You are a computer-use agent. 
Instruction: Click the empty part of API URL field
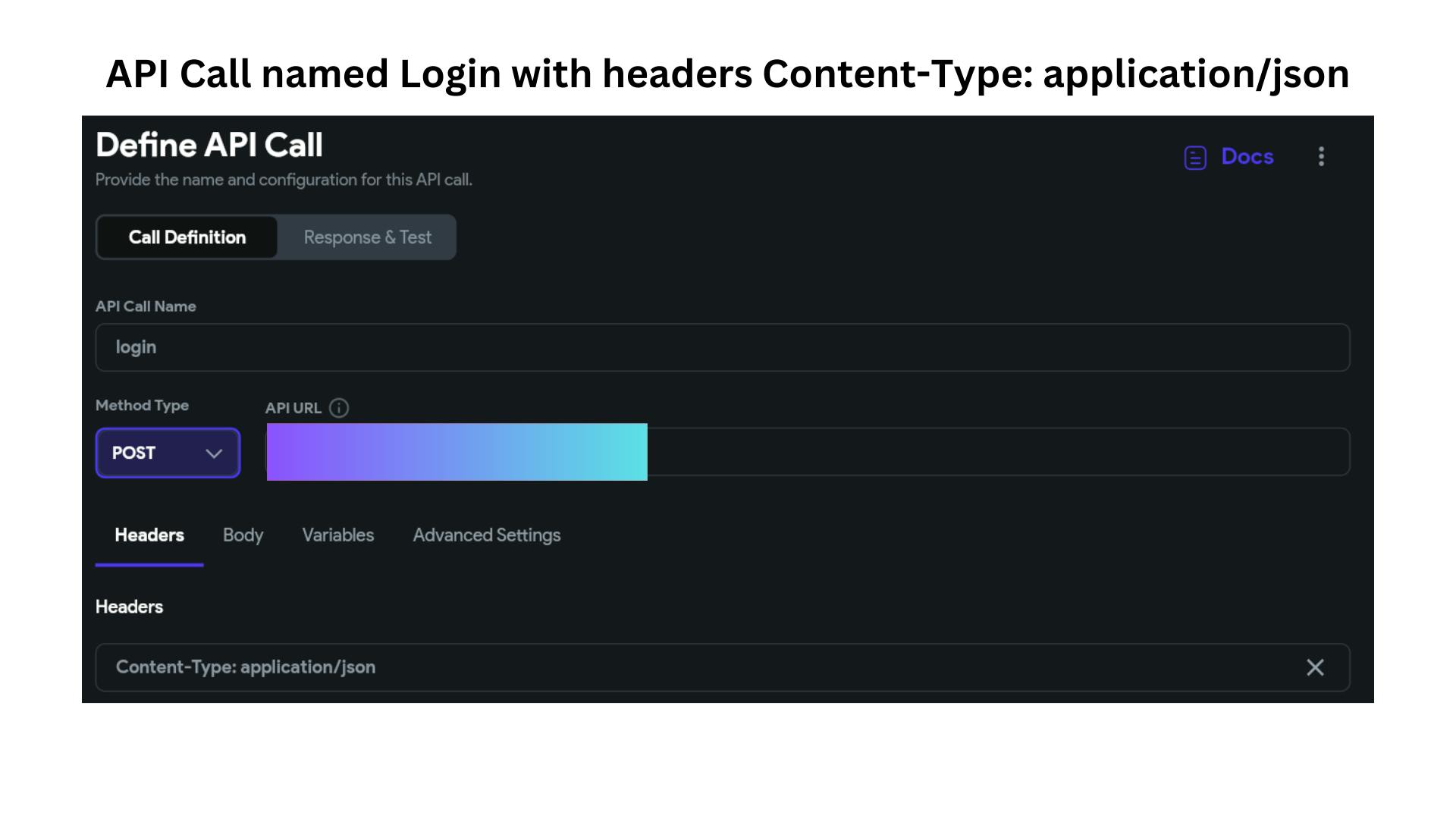click(x=998, y=452)
